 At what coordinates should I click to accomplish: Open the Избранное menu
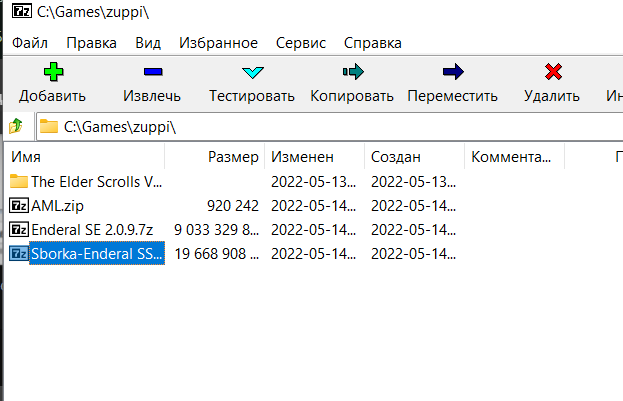[218, 43]
